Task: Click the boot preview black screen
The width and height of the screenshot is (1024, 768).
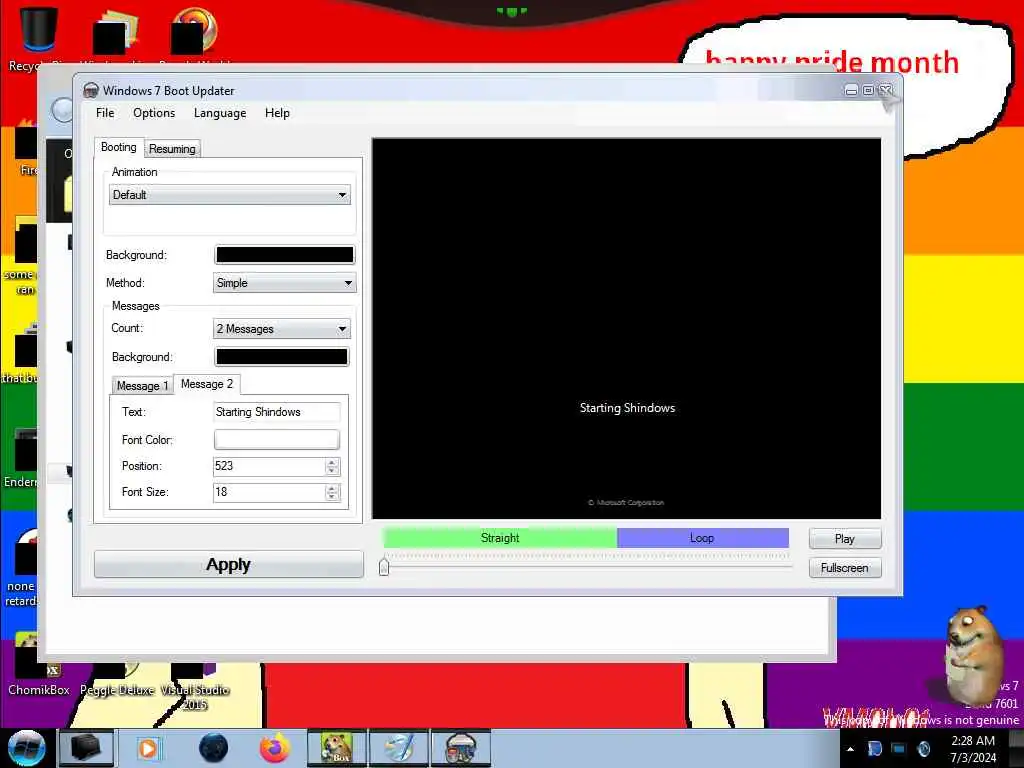Action: click(626, 328)
